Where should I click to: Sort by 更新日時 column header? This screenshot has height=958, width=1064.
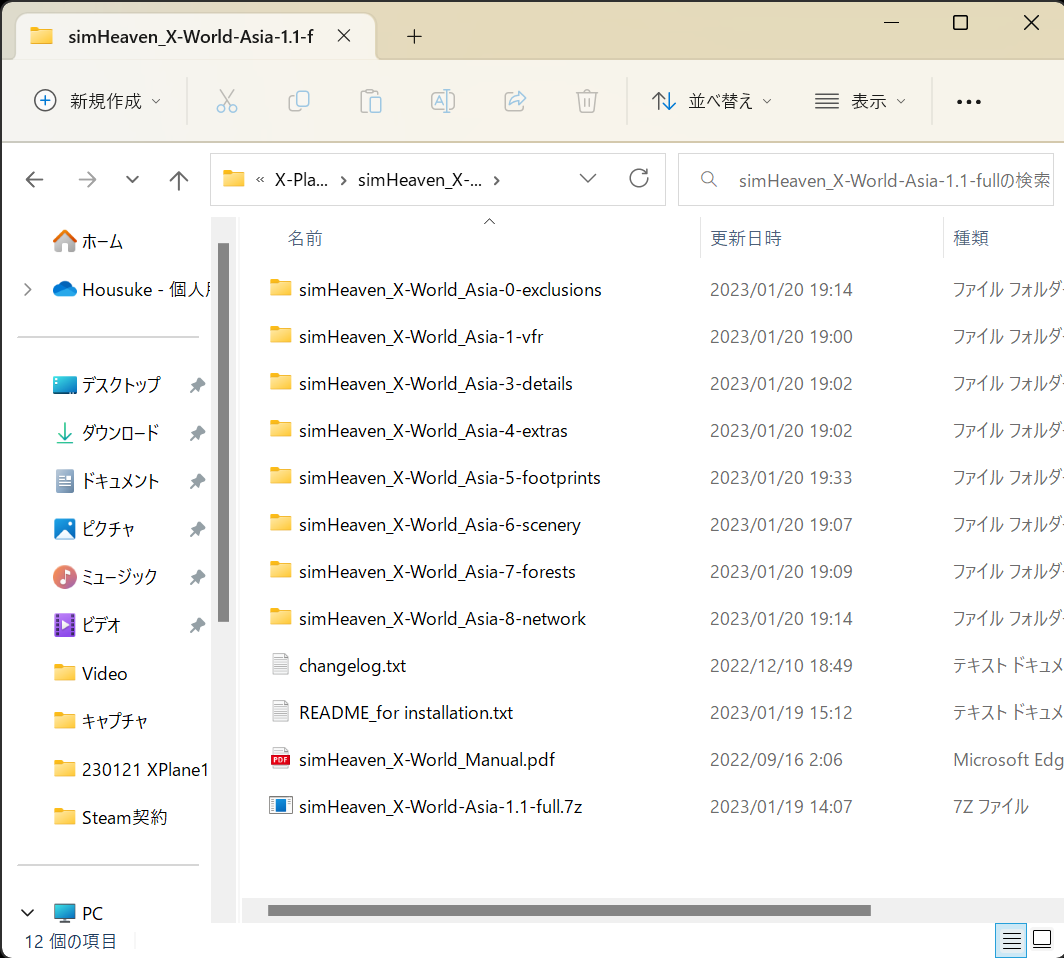746,238
